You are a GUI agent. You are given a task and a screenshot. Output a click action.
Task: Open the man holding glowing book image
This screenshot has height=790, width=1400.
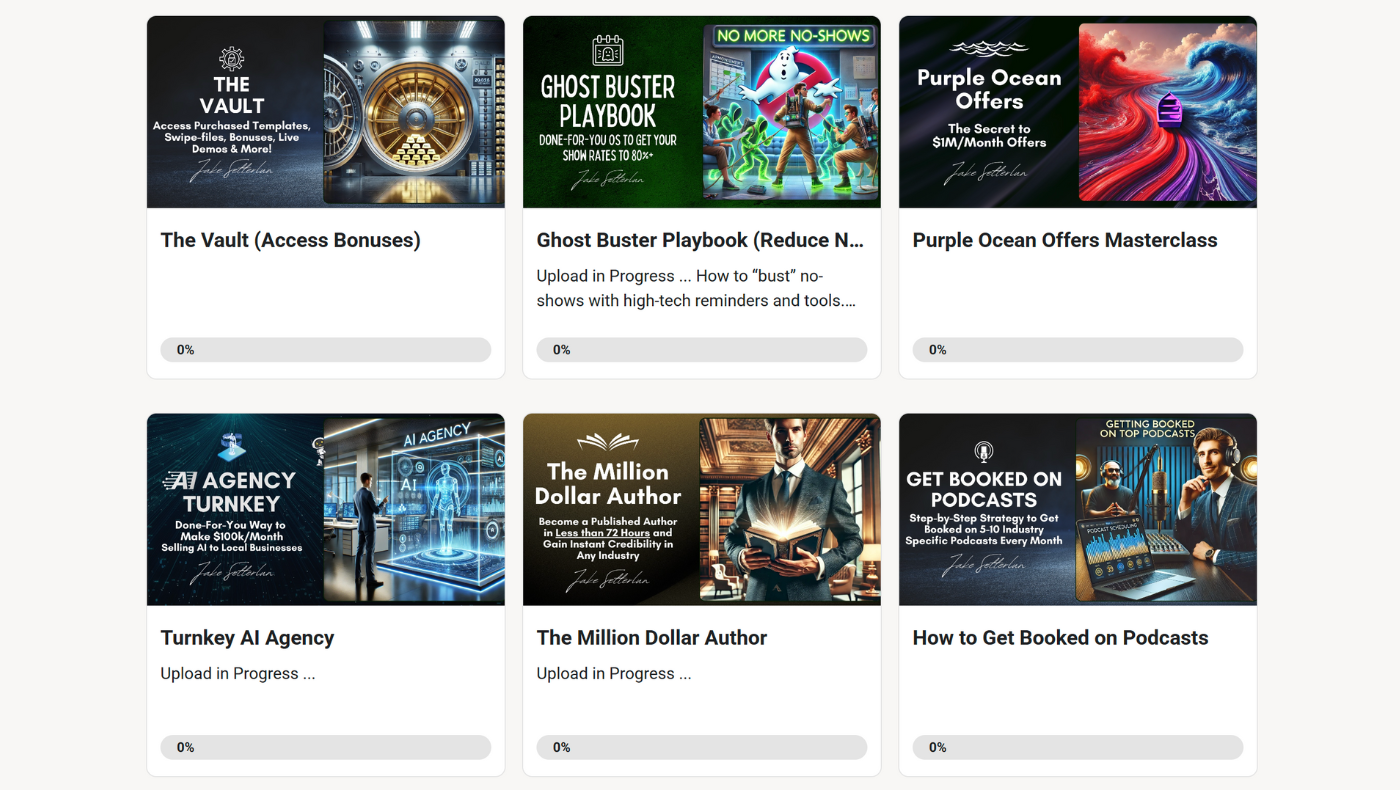point(789,510)
